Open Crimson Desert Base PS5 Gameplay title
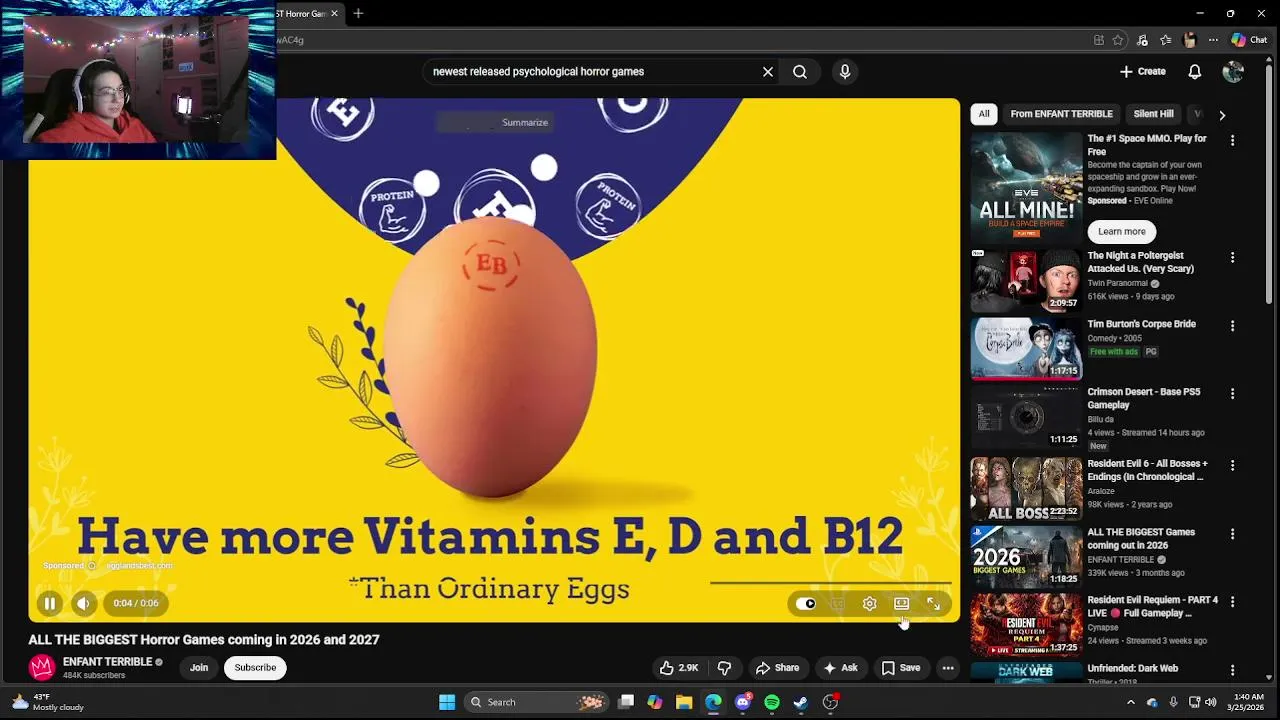The width and height of the screenshot is (1280, 720). click(1144, 398)
